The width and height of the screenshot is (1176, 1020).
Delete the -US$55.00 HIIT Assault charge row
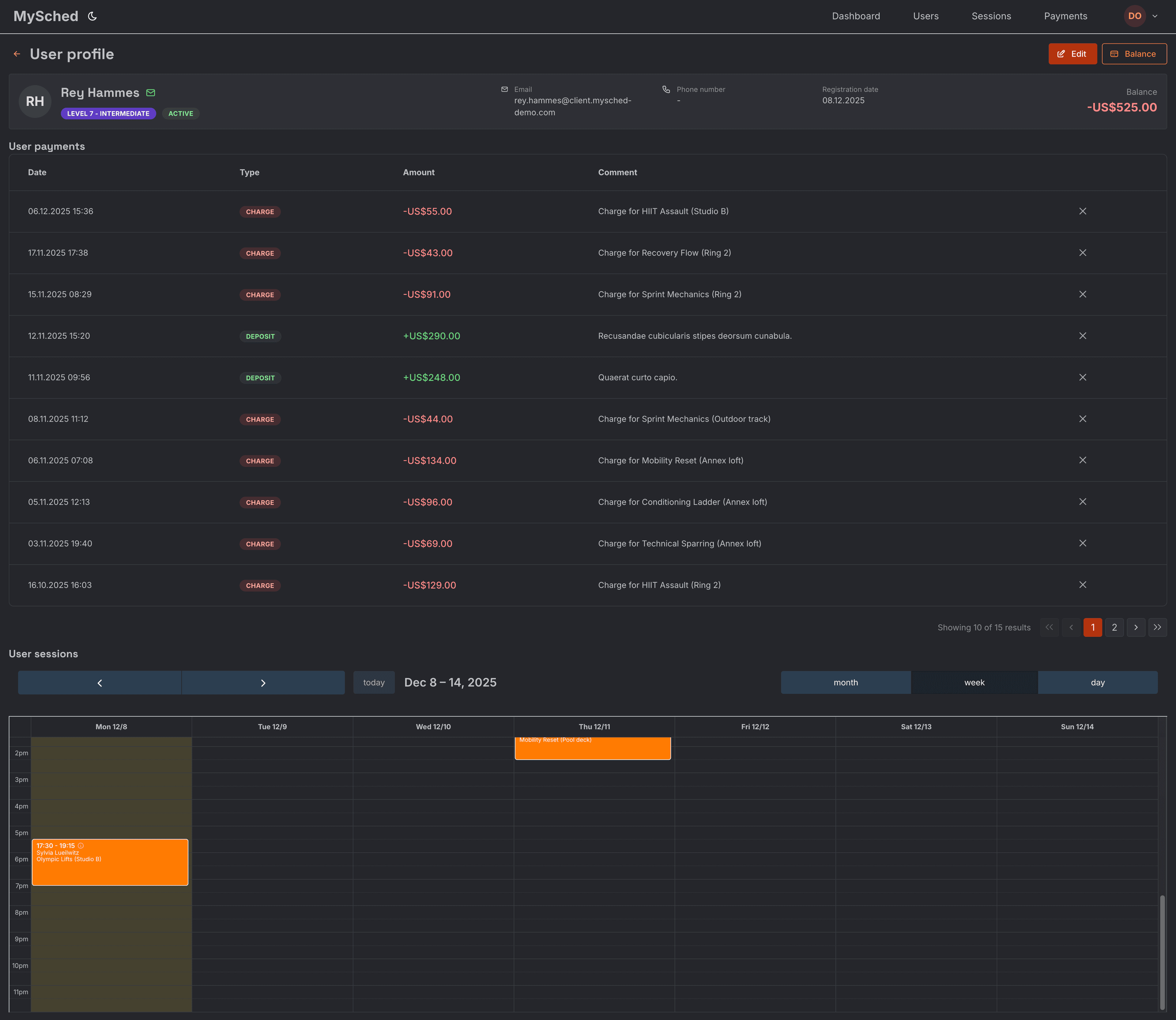[x=1083, y=211]
